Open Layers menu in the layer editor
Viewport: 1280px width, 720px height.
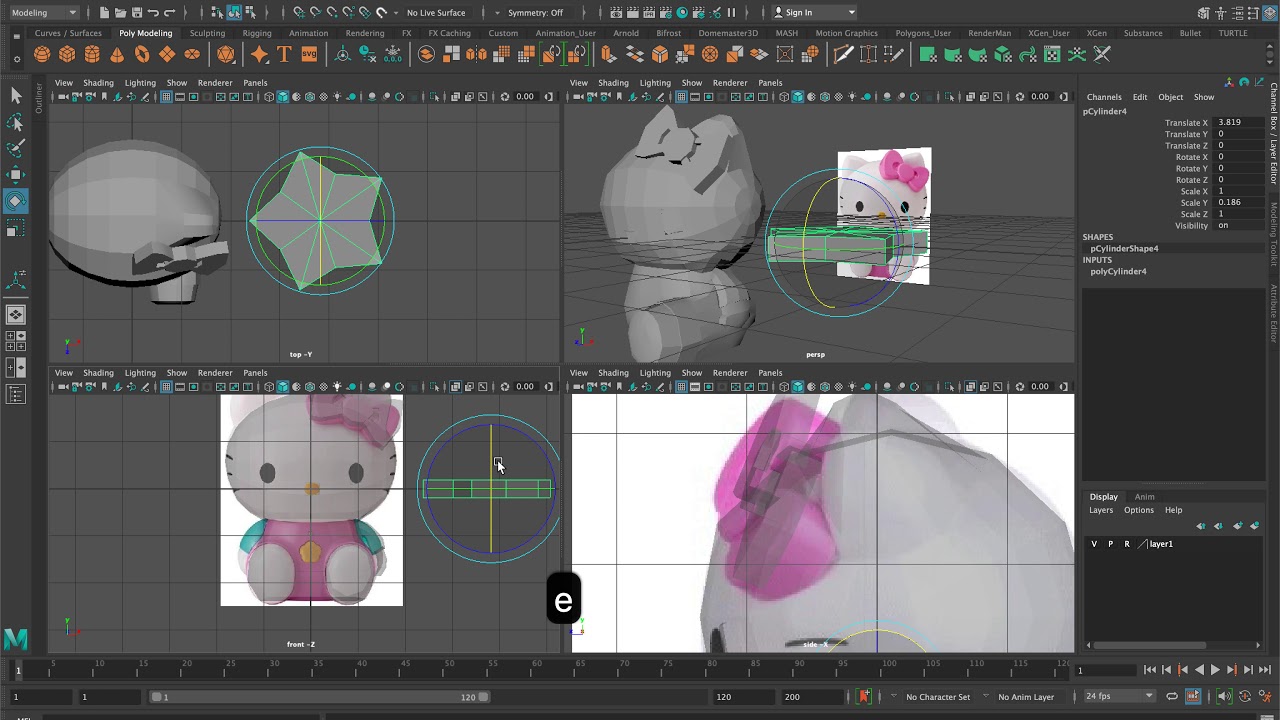coord(1101,510)
